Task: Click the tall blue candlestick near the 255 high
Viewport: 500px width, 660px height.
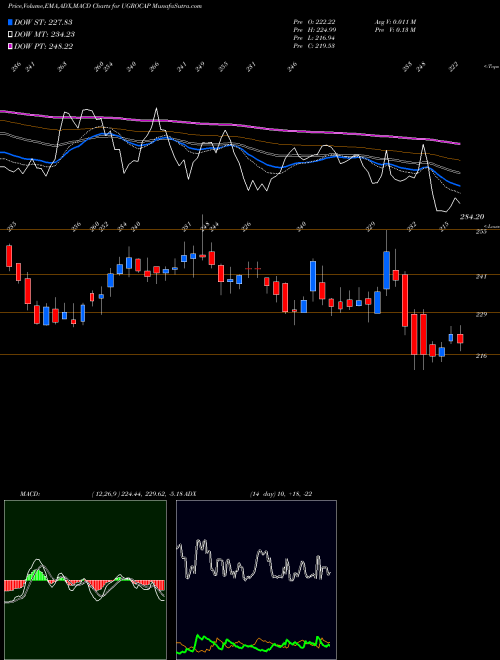Action: coord(386,270)
